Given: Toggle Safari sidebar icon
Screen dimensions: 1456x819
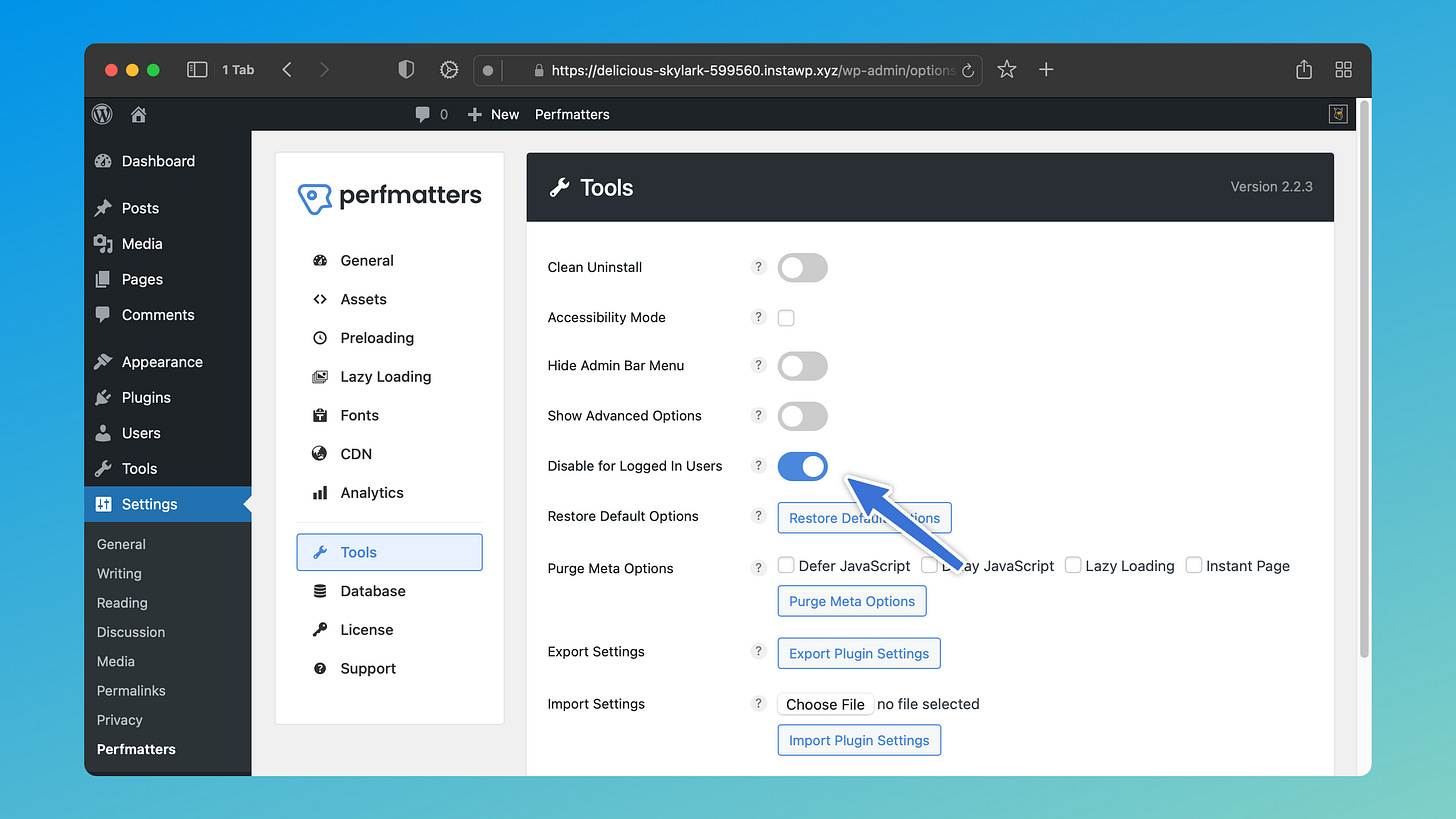Looking at the screenshot, I should 197,69.
